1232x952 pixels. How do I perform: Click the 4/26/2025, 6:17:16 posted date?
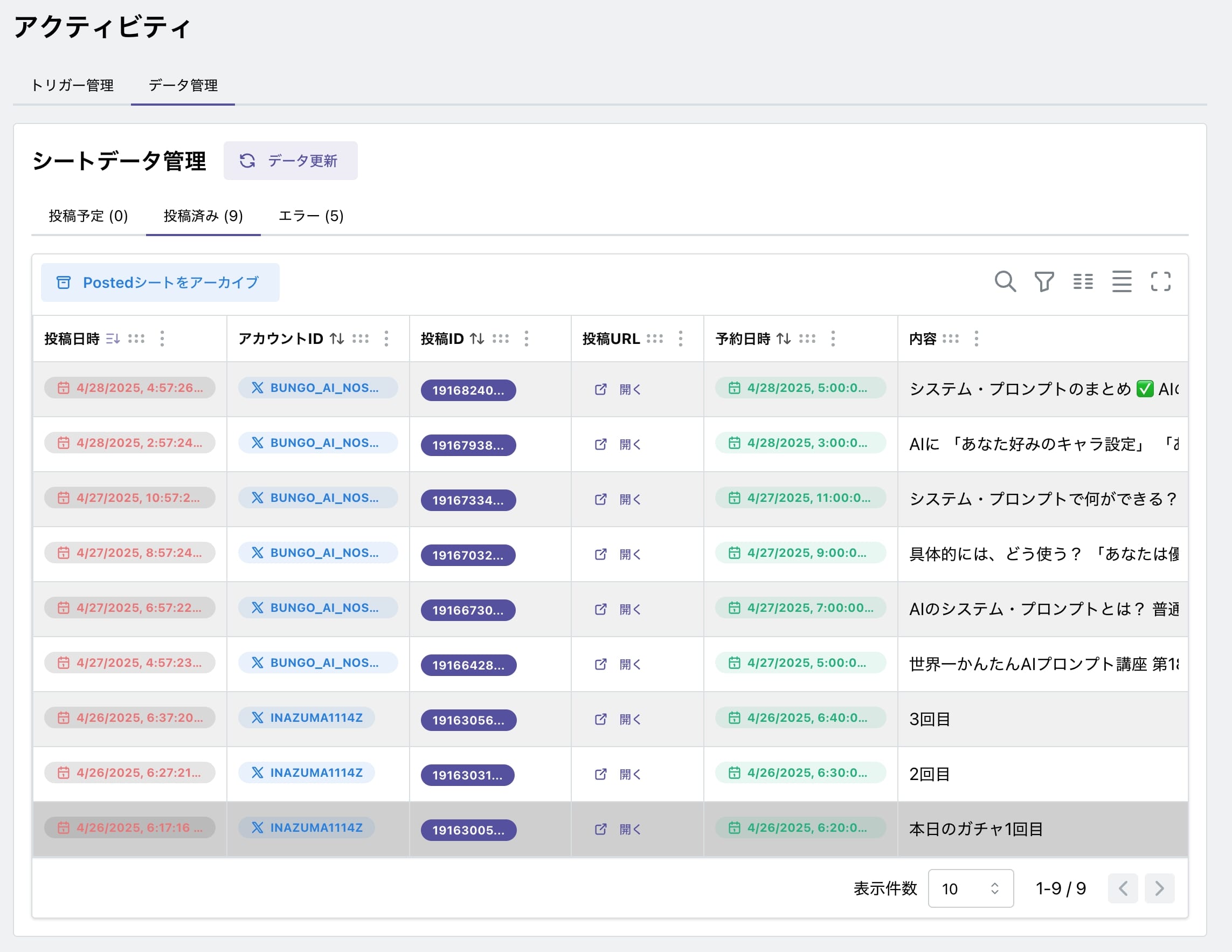(x=130, y=828)
